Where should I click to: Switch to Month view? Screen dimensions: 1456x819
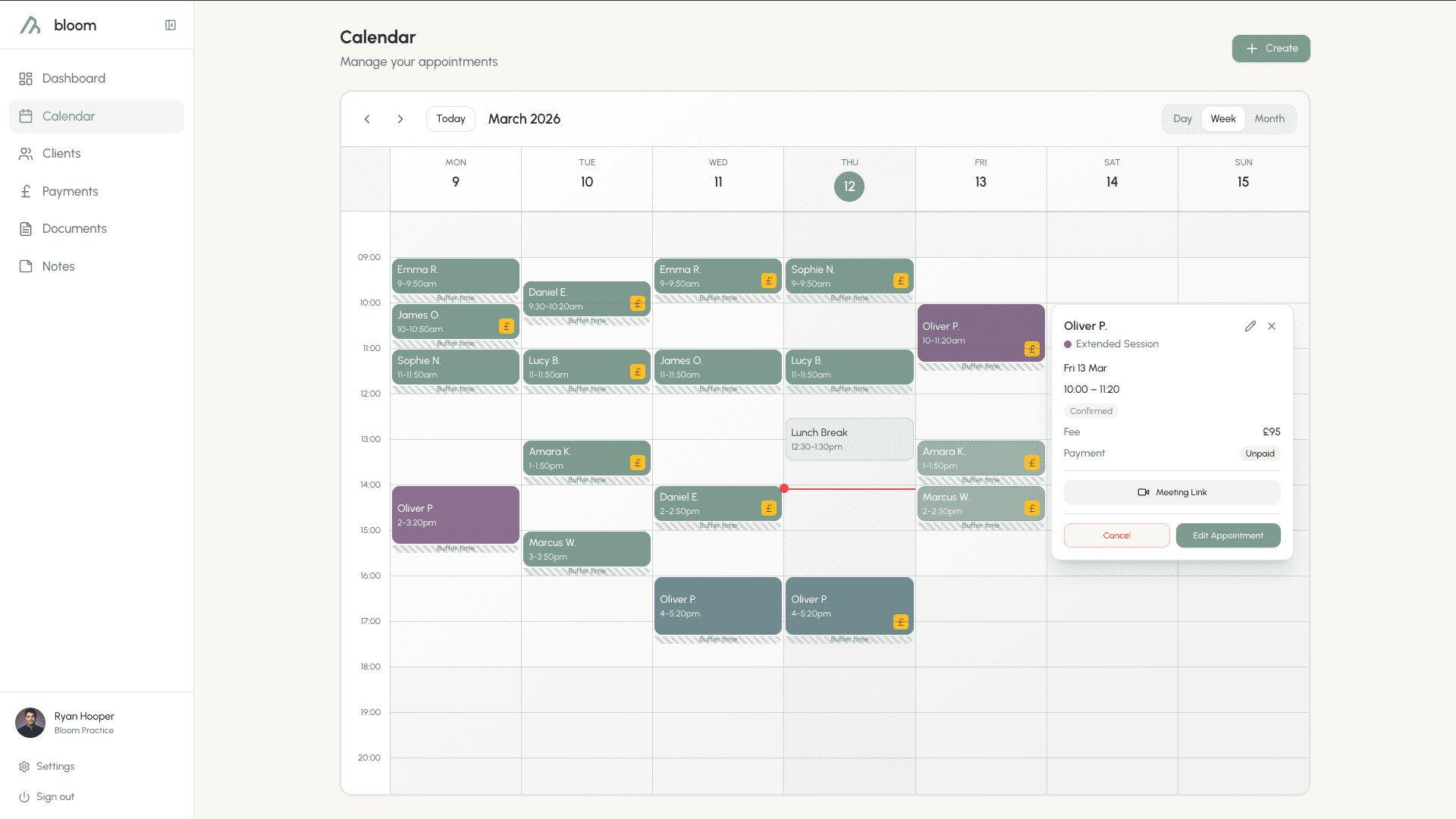point(1269,119)
